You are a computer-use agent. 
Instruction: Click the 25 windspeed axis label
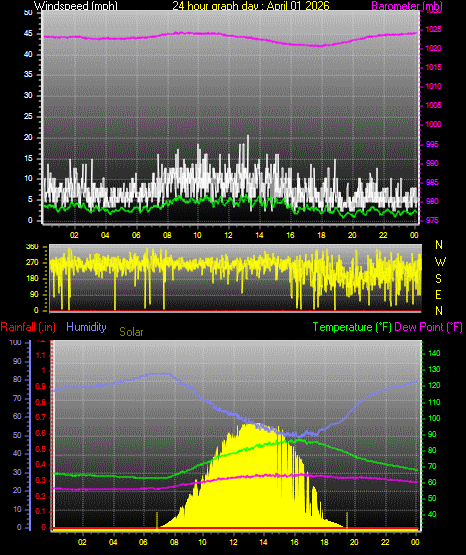click(x=28, y=116)
